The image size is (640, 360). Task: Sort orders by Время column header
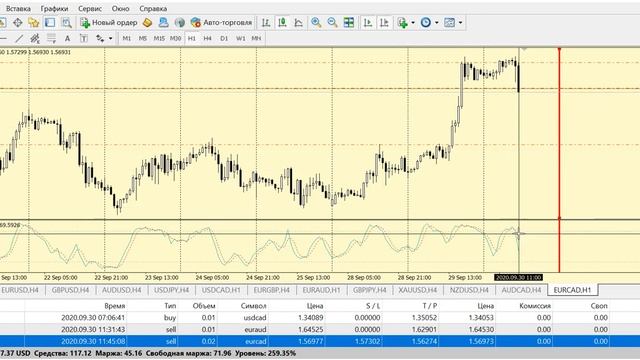tap(114, 306)
